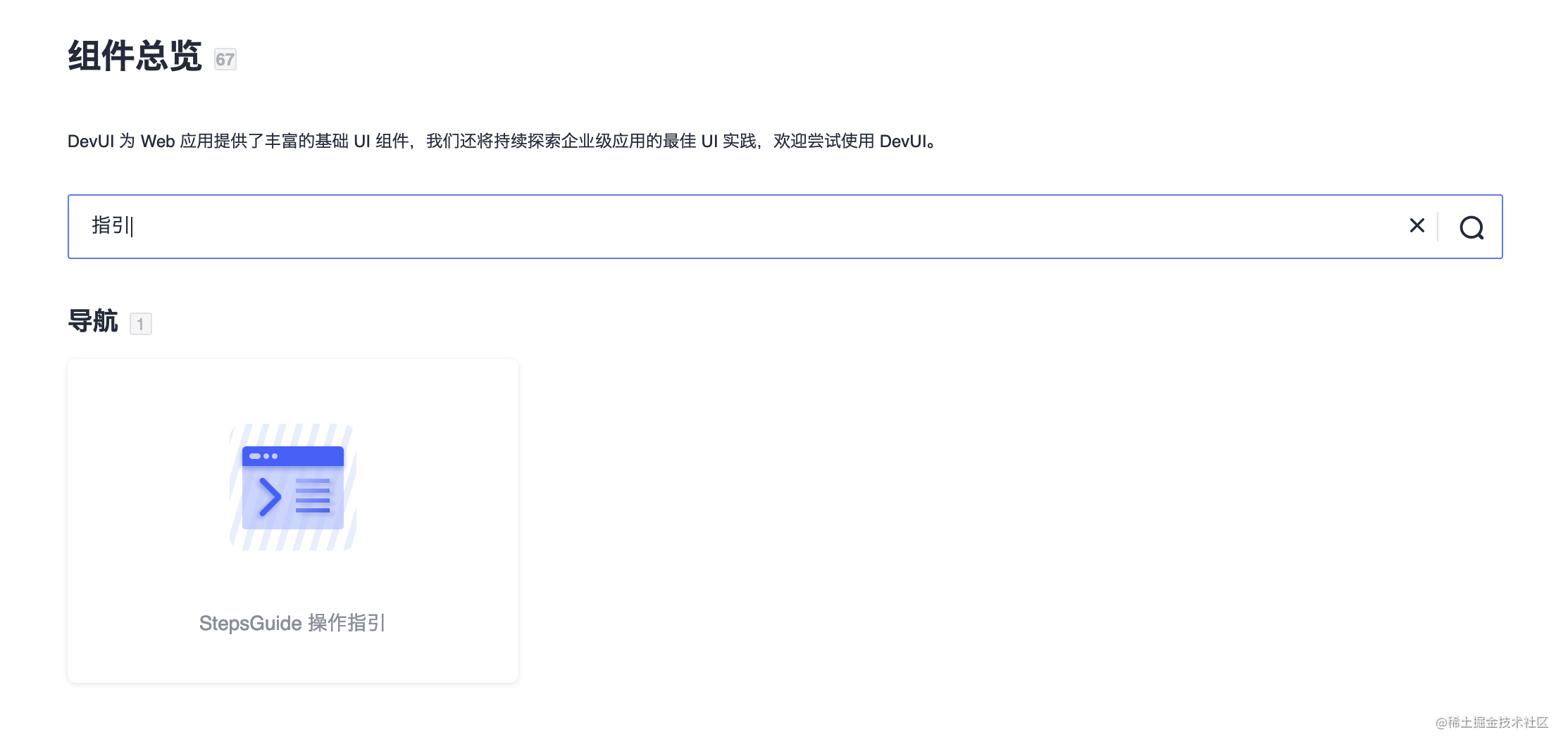Click the 67 component count badge
1568x749 pixels.
tap(225, 60)
